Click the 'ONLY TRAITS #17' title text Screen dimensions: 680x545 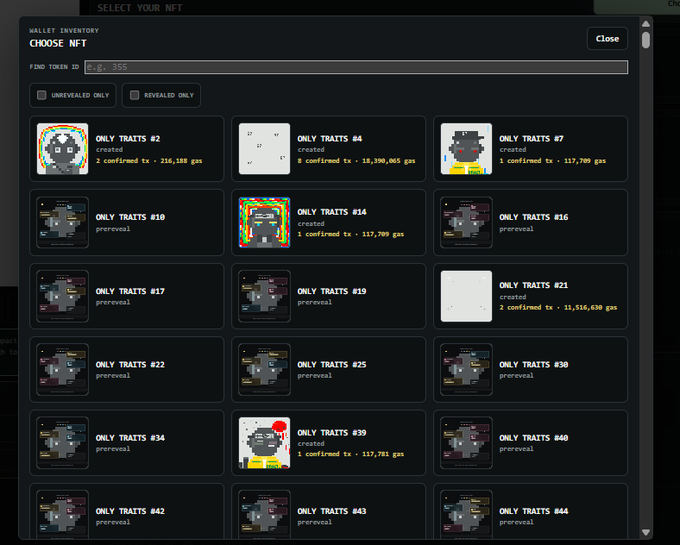130,291
